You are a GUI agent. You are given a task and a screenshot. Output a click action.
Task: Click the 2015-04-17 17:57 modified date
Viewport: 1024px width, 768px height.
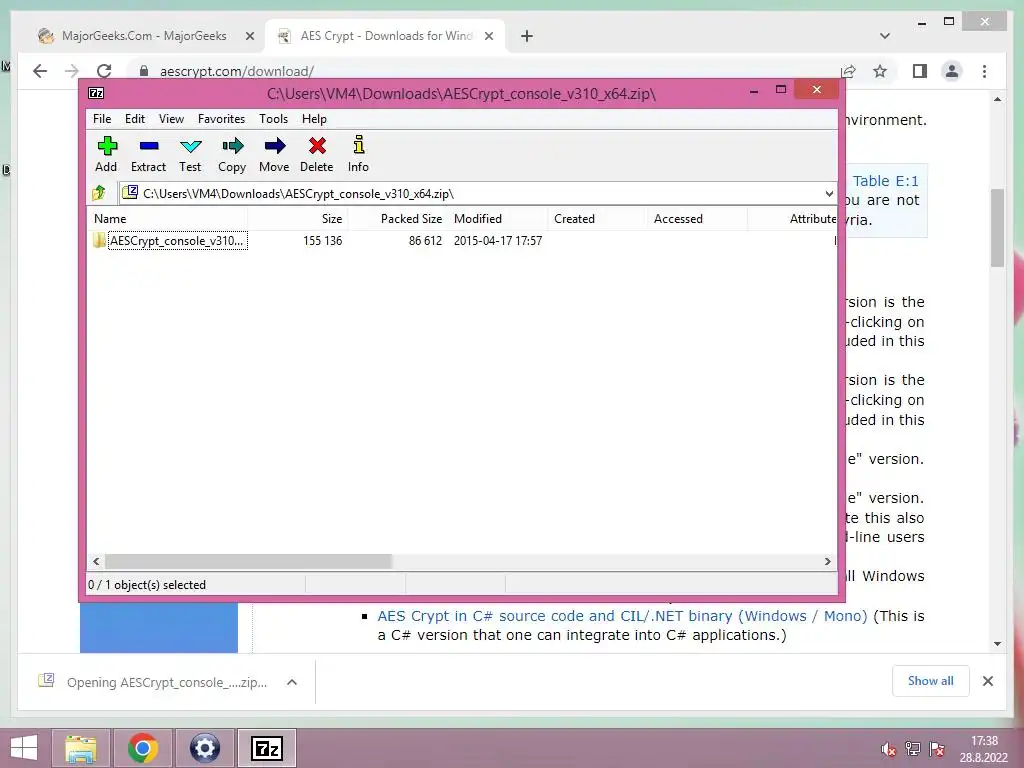498,240
